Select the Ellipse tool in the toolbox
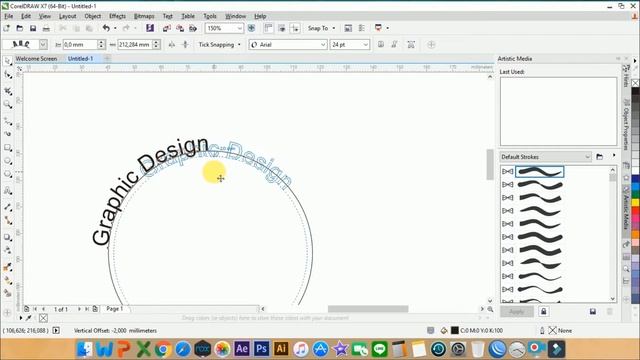This screenshot has width=640, height=360. (7, 161)
